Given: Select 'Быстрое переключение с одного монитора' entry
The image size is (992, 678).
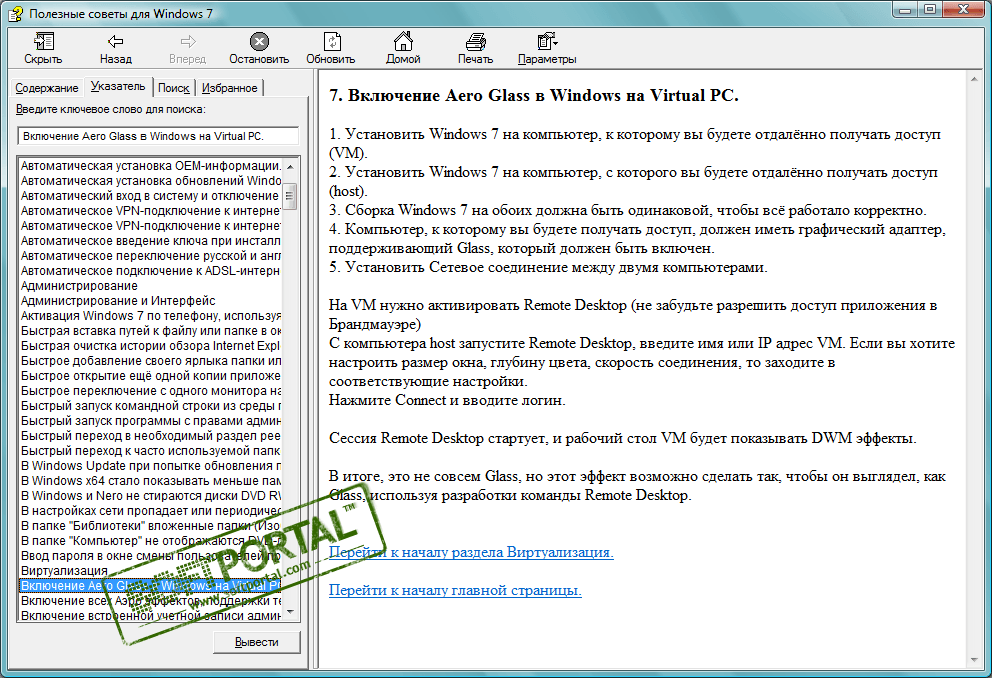Looking at the screenshot, I should coord(151,391).
